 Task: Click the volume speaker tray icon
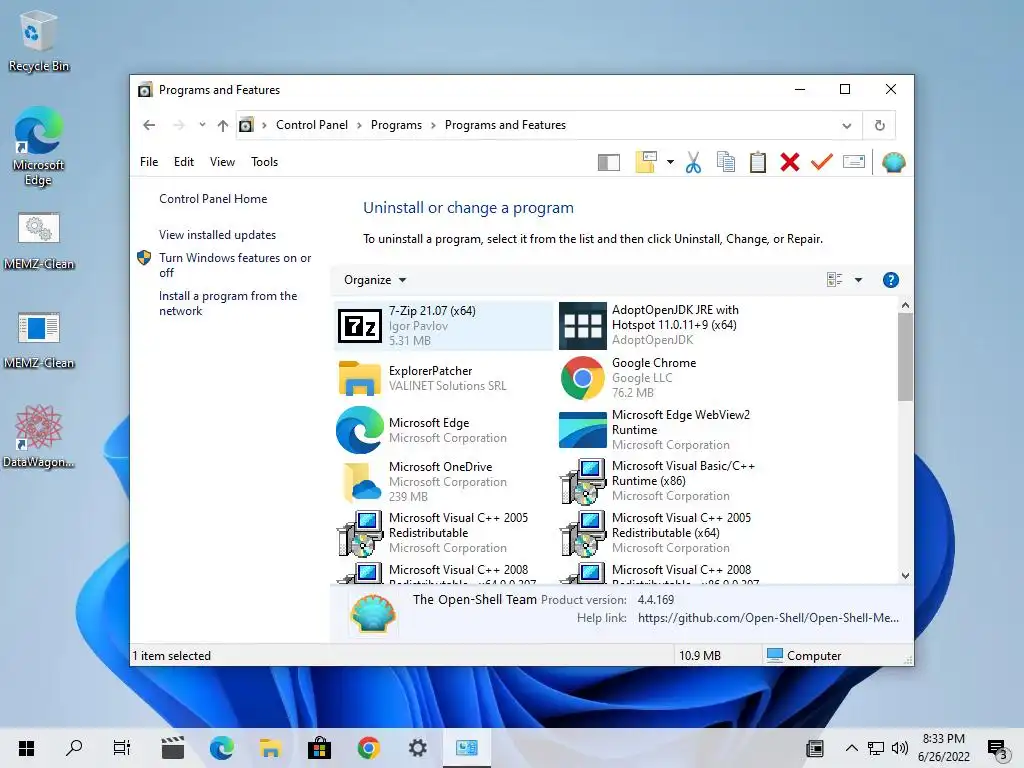[x=900, y=748]
